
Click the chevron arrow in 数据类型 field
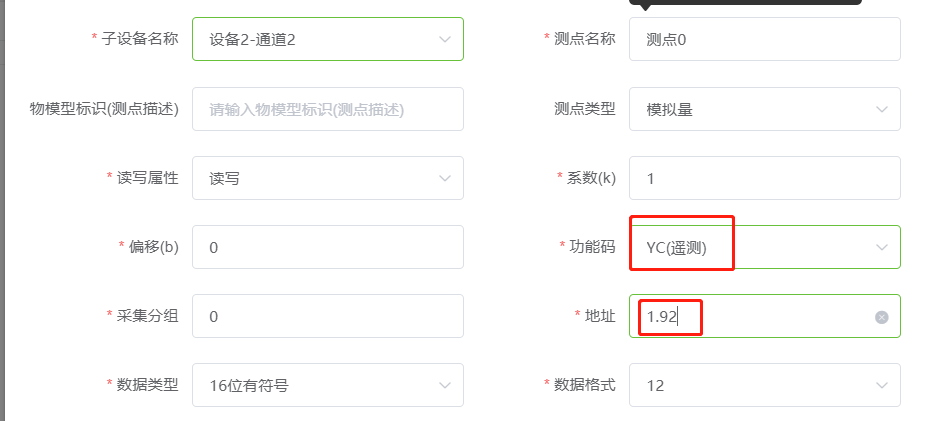[444, 385]
